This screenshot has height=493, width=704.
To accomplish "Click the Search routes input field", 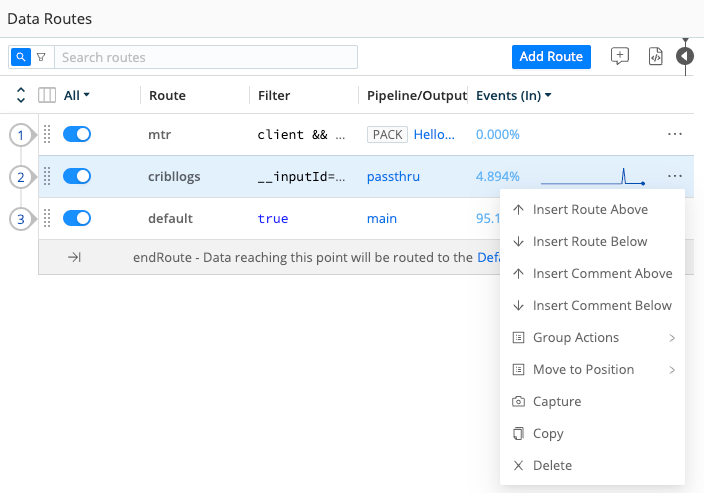I will click(207, 57).
